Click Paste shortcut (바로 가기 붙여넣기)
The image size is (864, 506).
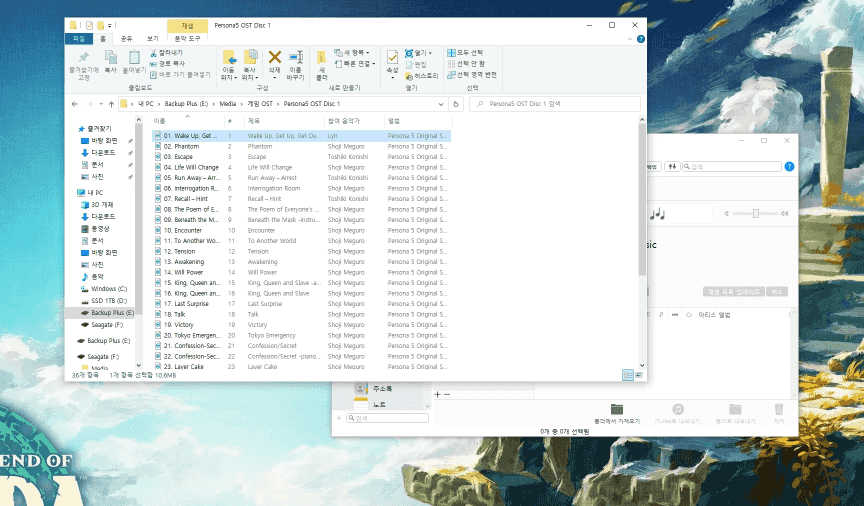[x=180, y=74]
